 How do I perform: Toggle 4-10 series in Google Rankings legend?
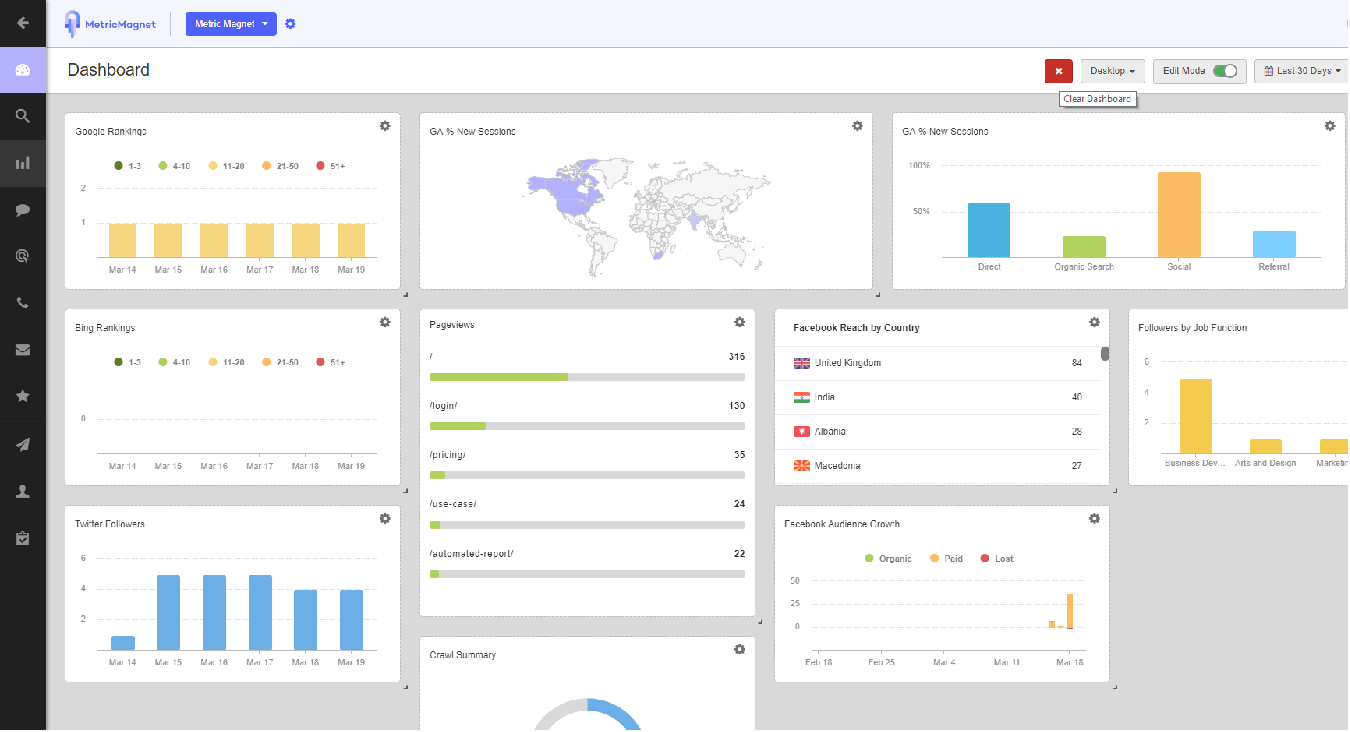tap(174, 165)
